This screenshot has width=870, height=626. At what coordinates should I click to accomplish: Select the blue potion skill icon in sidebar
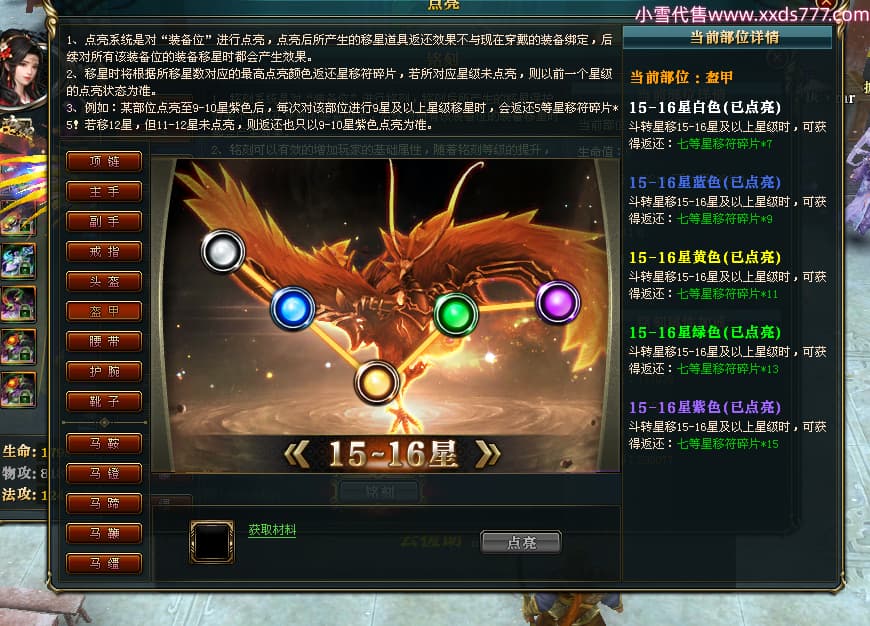[17, 261]
